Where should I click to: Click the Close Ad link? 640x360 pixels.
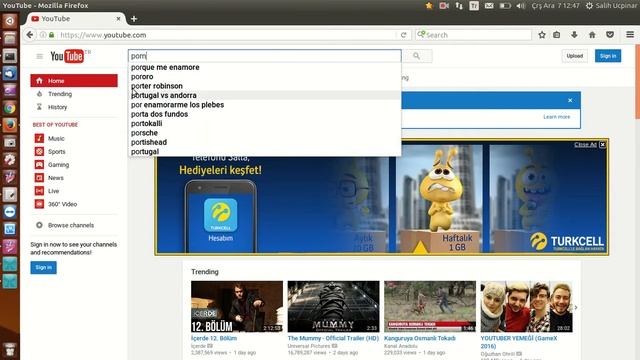click(x=585, y=144)
